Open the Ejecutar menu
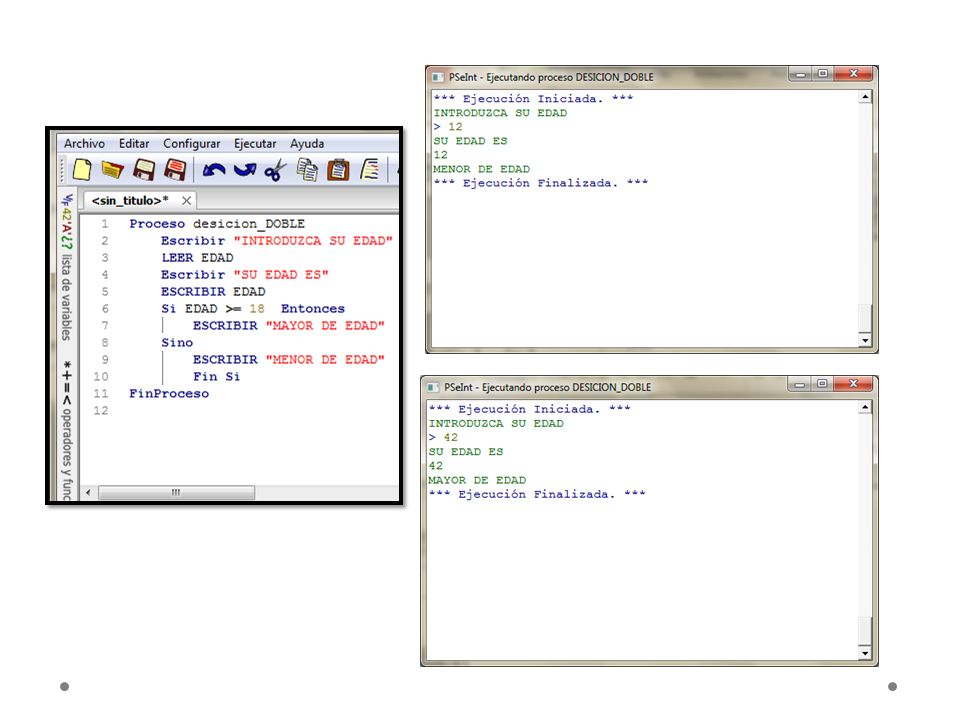 (255, 143)
